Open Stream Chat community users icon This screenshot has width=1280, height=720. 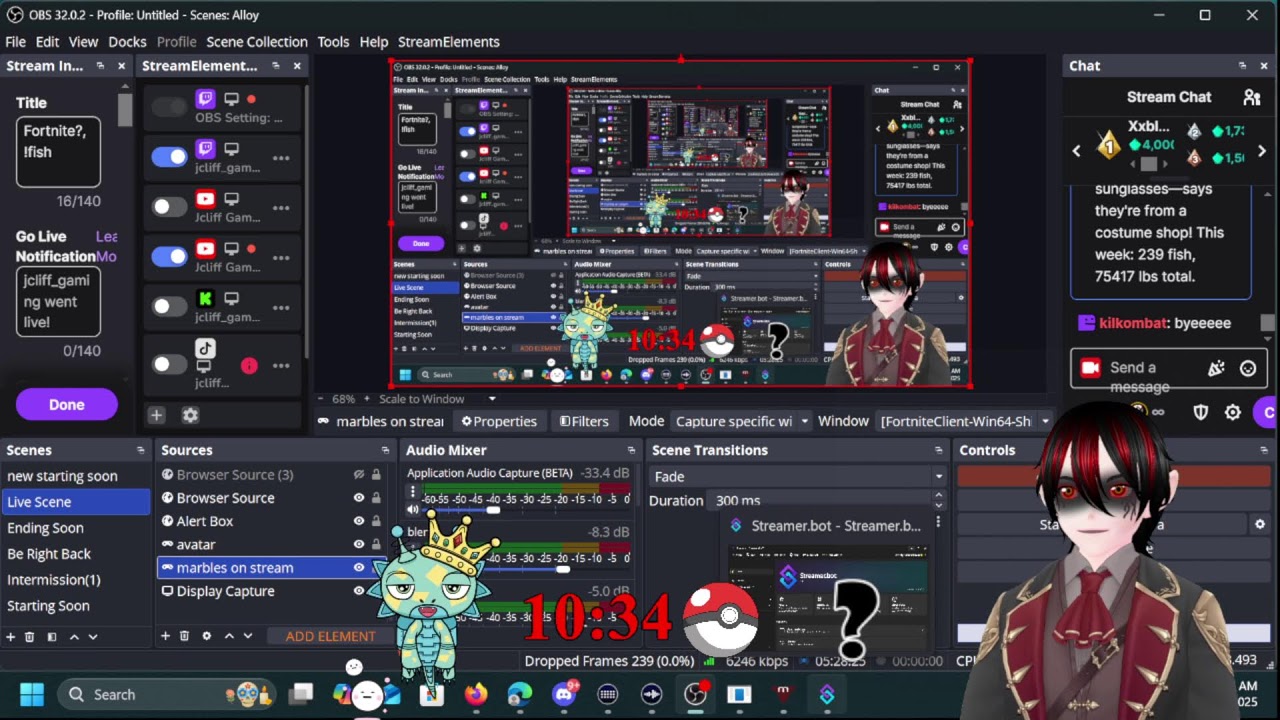click(1251, 97)
